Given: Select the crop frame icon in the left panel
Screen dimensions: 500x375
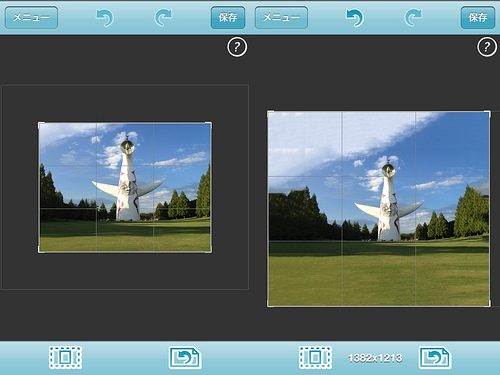Looking at the screenshot, I should (65, 358).
